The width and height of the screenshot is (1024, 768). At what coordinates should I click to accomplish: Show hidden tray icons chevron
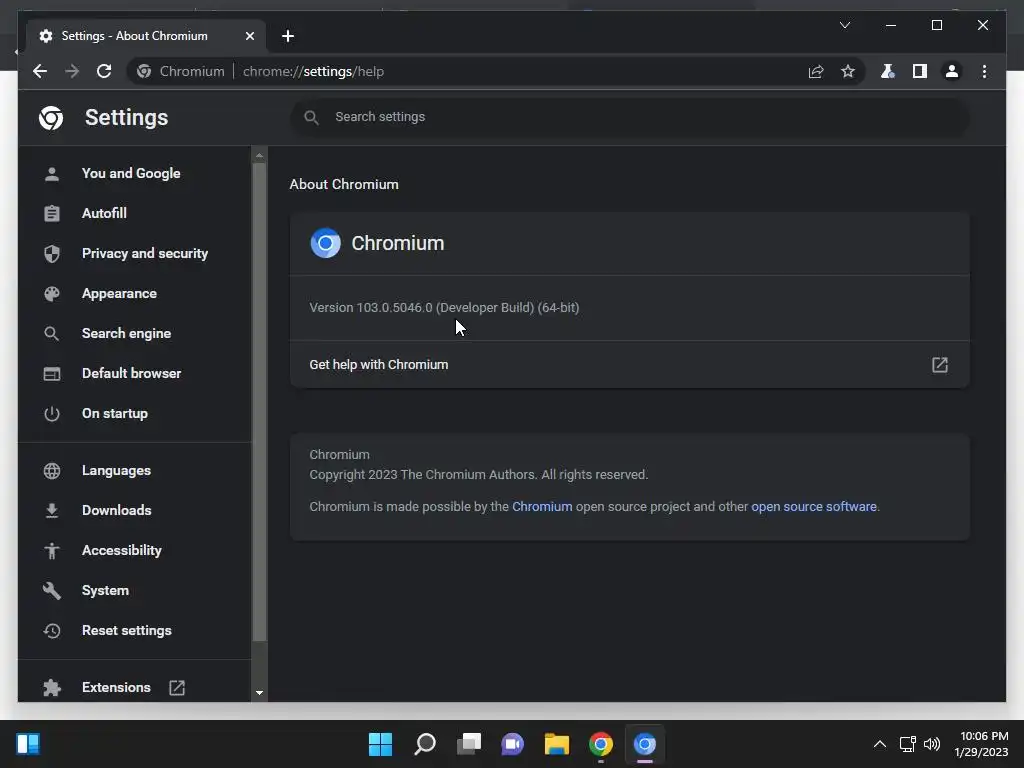coord(880,744)
